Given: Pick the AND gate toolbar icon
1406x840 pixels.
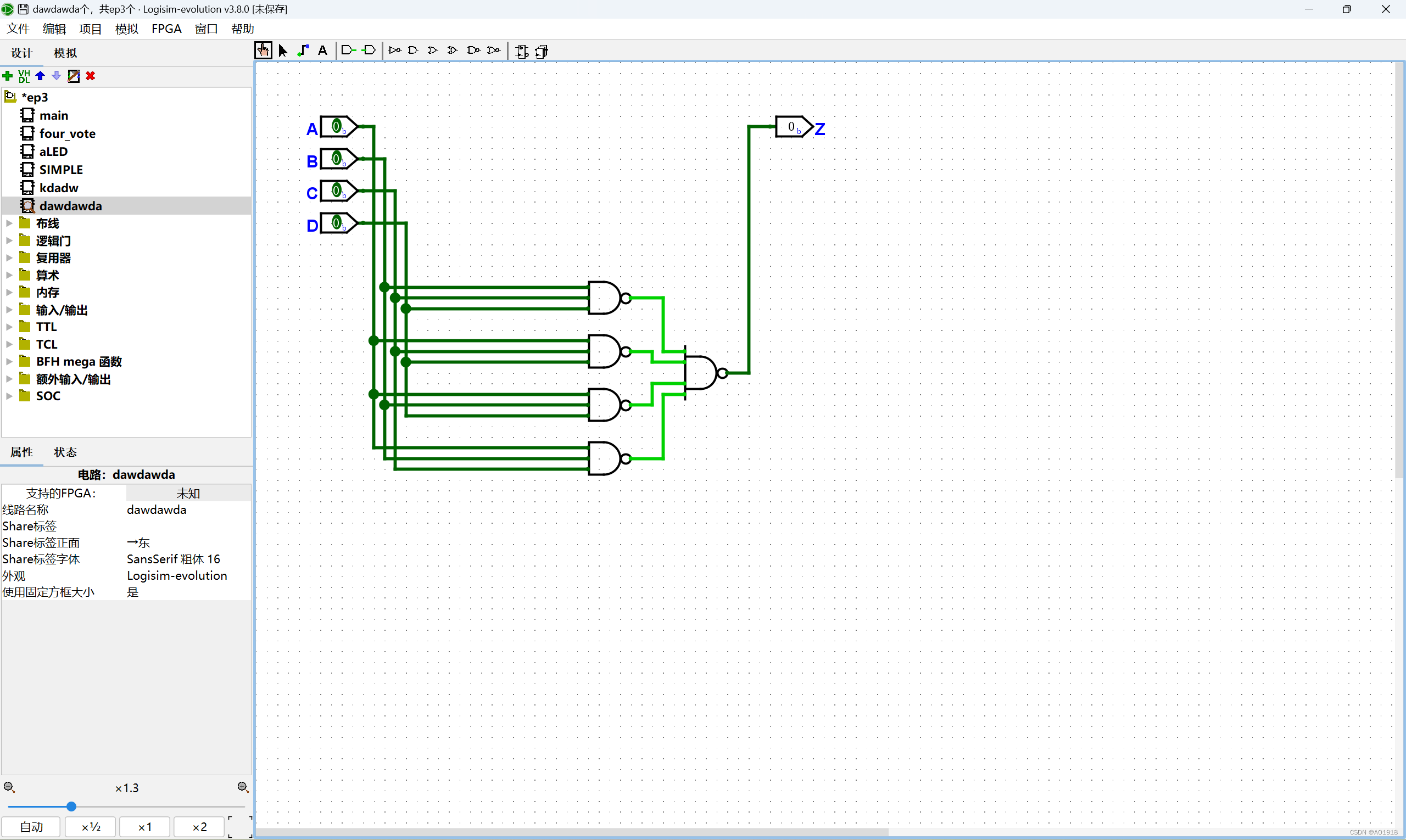Looking at the screenshot, I should tap(414, 51).
